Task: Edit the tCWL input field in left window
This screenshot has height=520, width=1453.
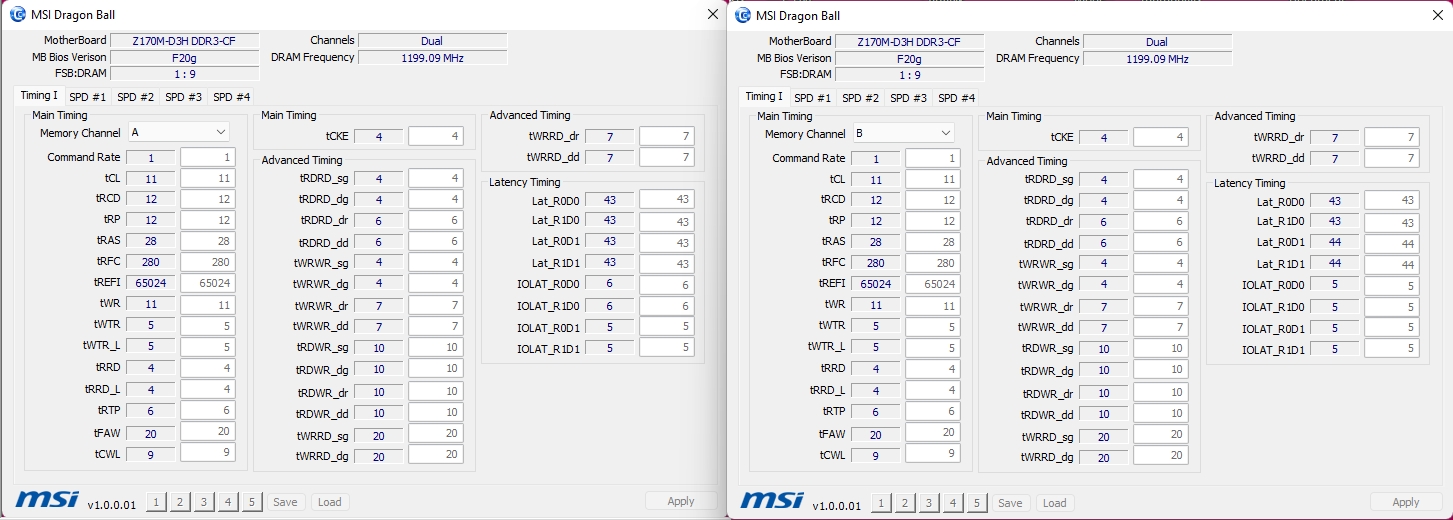Action: 208,452
